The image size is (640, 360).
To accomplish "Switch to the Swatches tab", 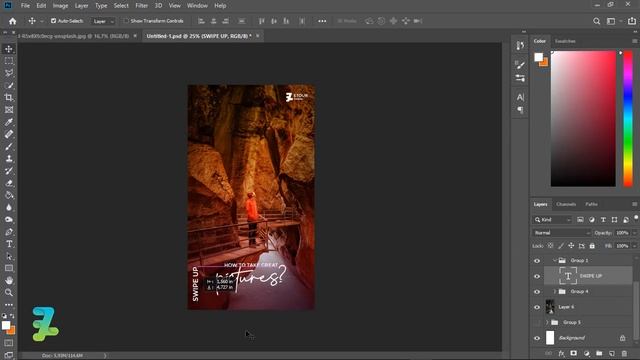I will [565, 41].
